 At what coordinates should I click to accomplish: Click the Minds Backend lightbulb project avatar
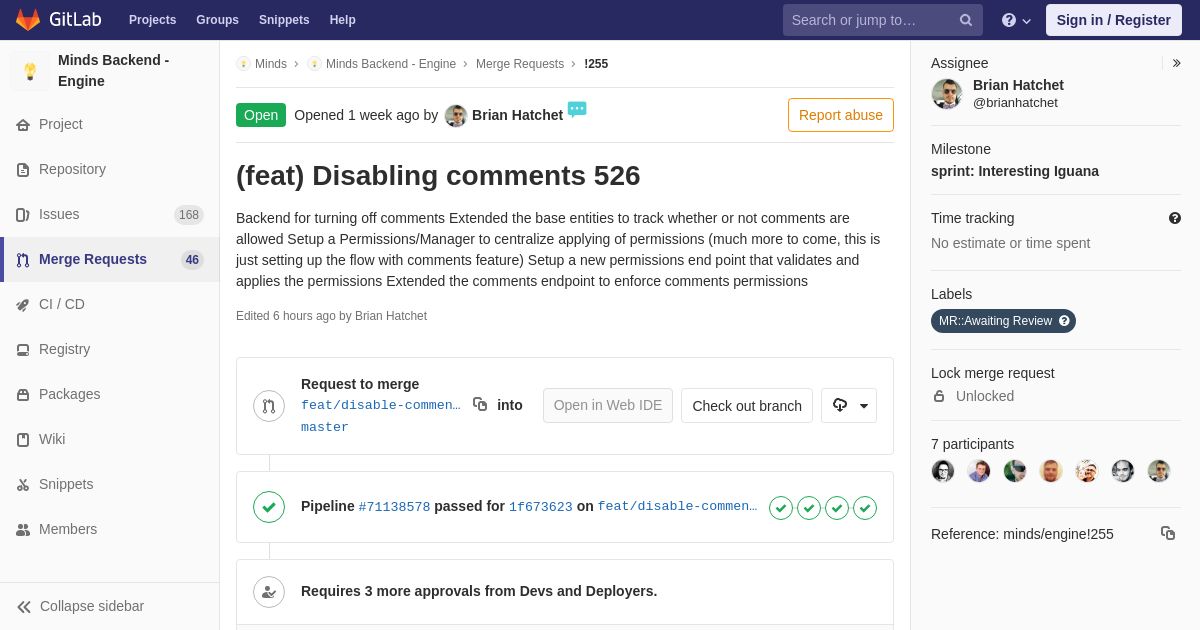(x=30, y=71)
